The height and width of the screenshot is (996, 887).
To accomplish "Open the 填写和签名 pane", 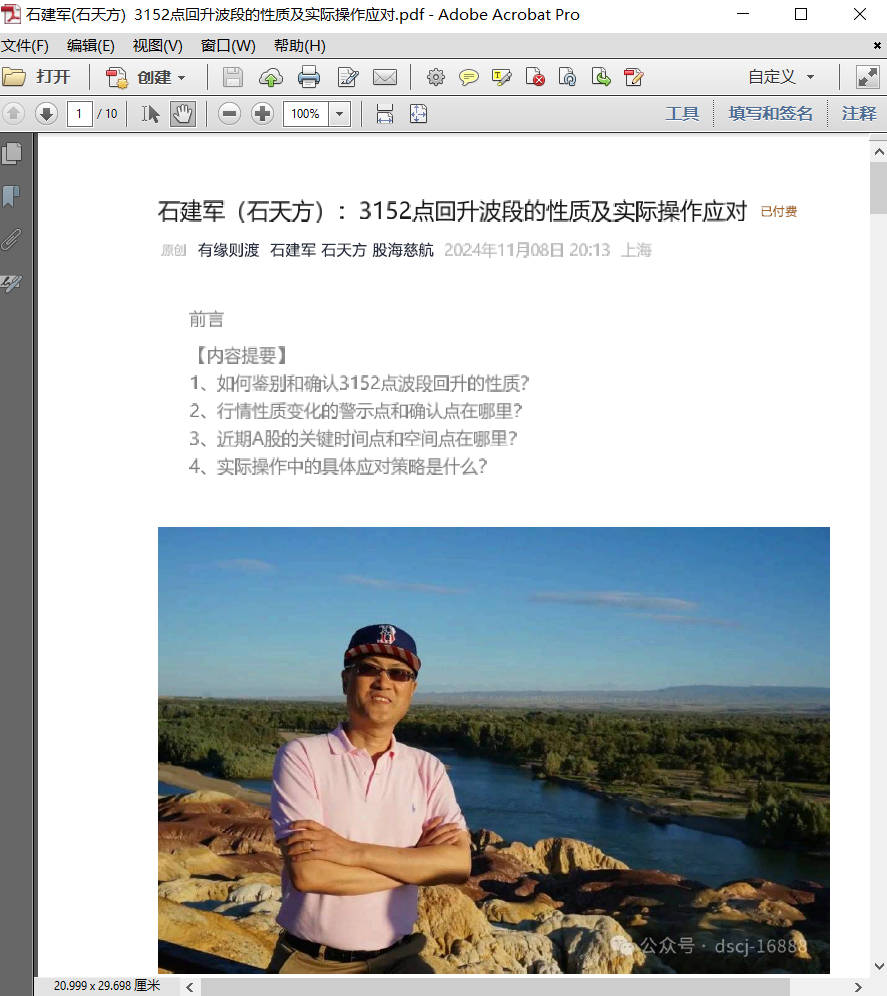I will [770, 114].
